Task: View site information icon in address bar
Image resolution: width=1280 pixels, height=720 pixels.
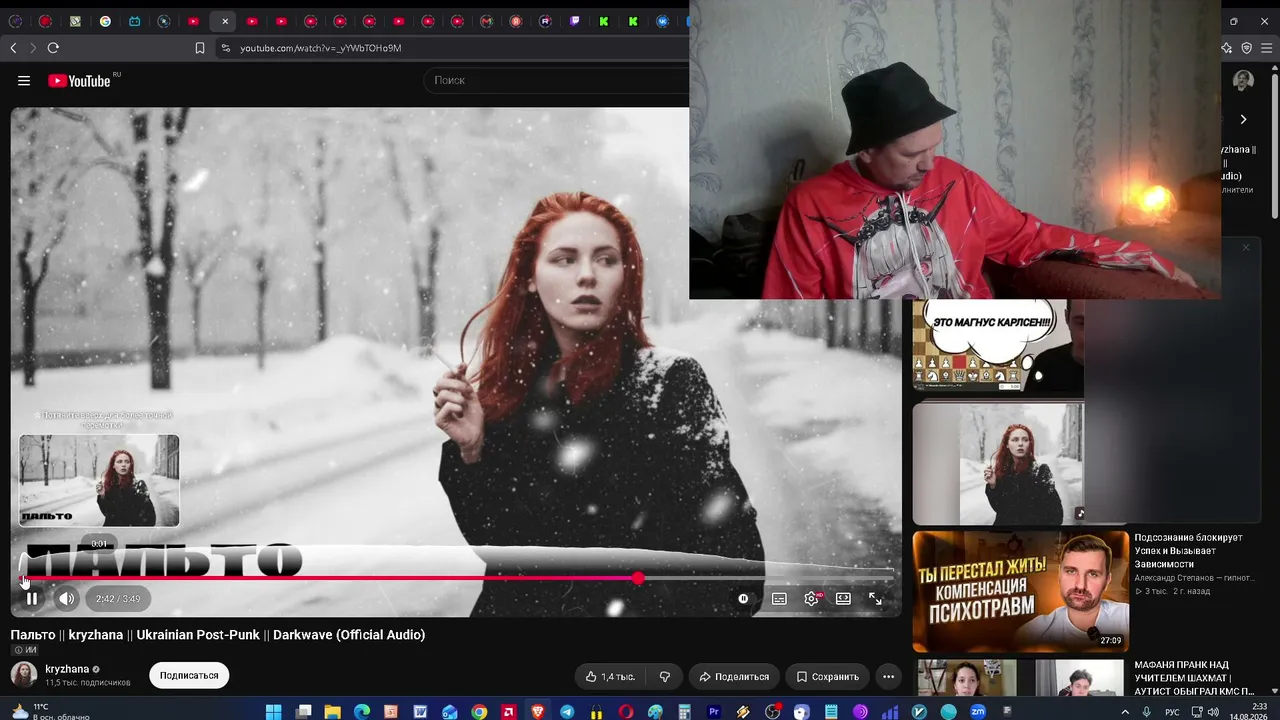Action: click(x=225, y=48)
